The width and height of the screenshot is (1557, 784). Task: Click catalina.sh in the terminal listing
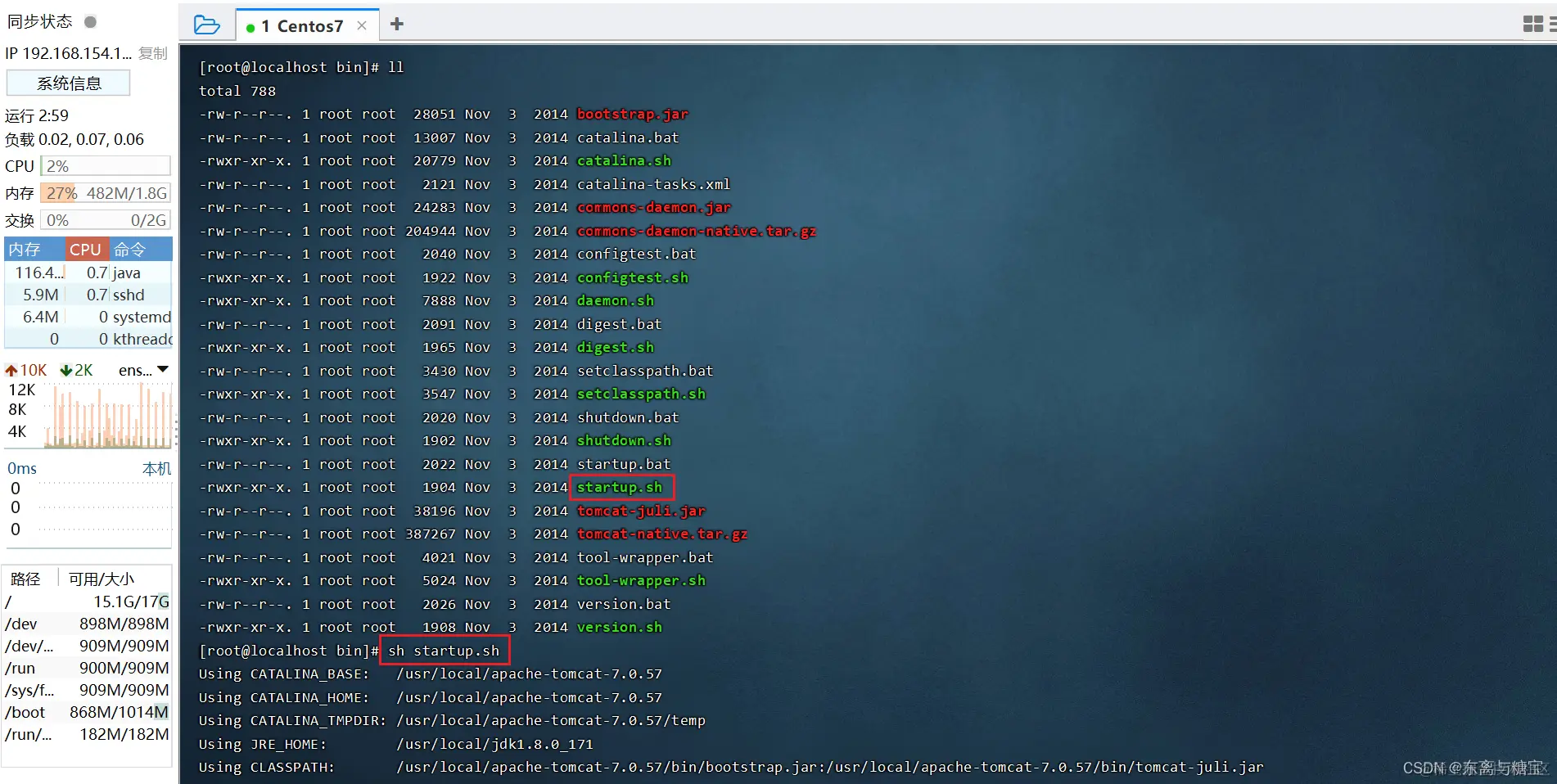pos(624,160)
